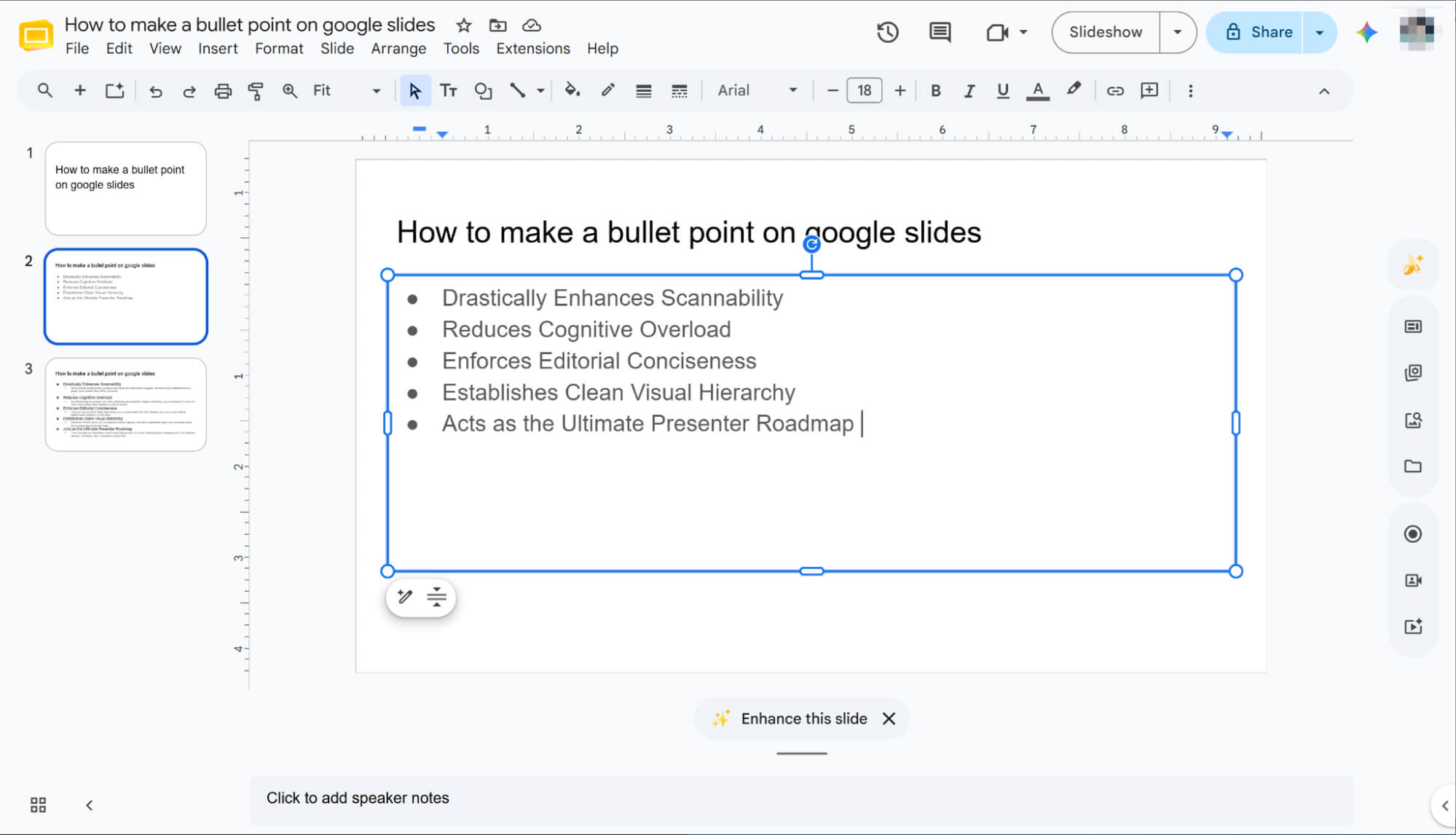This screenshot has height=835, width=1456.
Task: Add a new slide with plus icon
Action: point(80,90)
